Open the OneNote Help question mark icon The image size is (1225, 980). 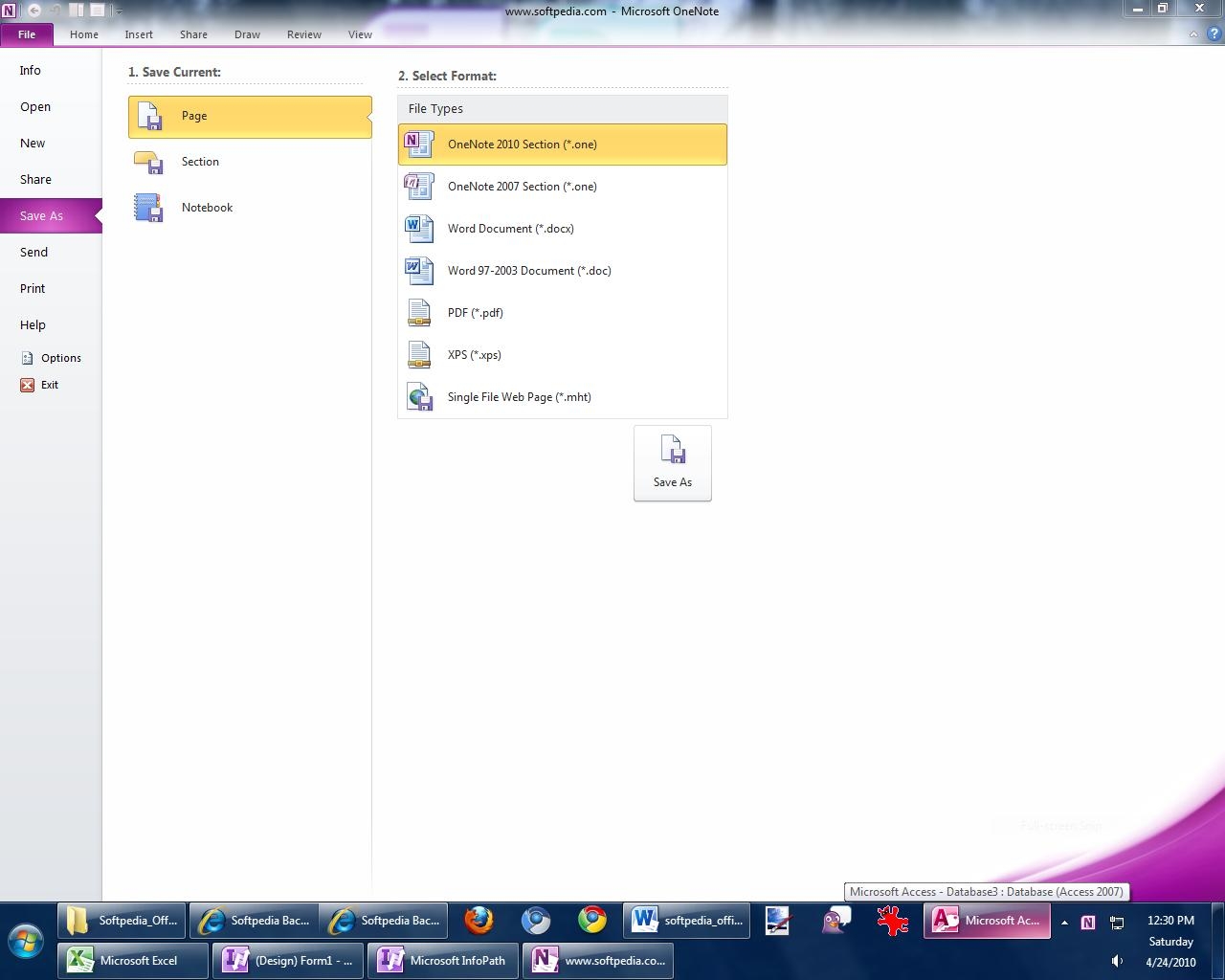[1214, 33]
